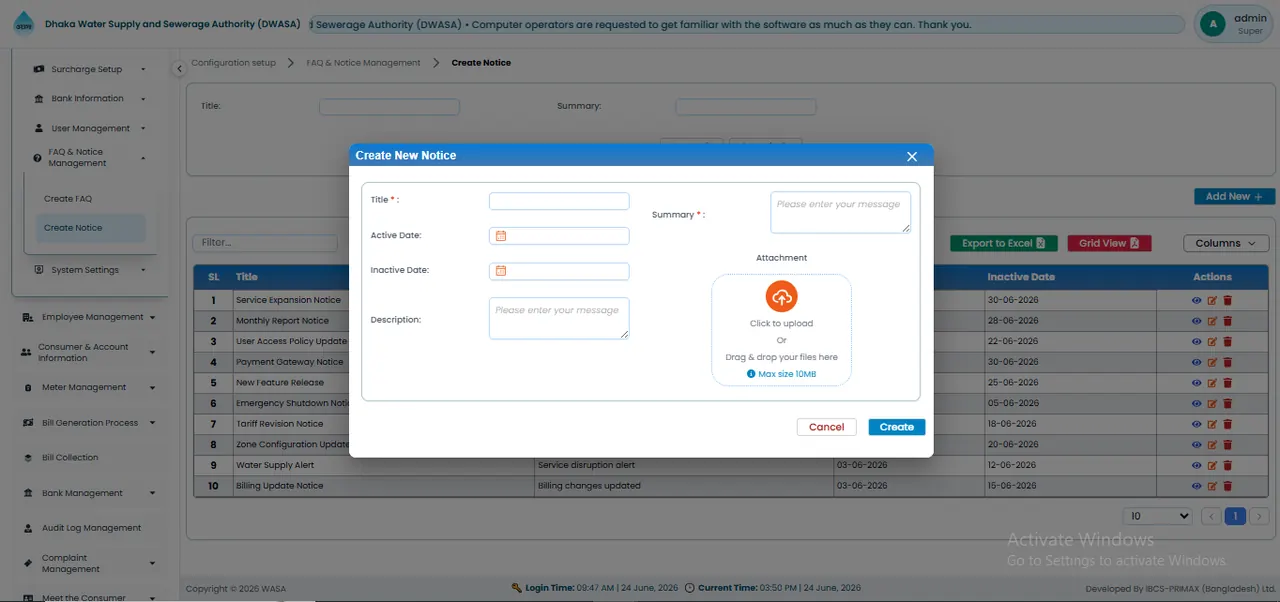This screenshot has height=602, width=1280.
Task: View the Payment Gateway Notice via eye icon
Action: [x=1197, y=362]
